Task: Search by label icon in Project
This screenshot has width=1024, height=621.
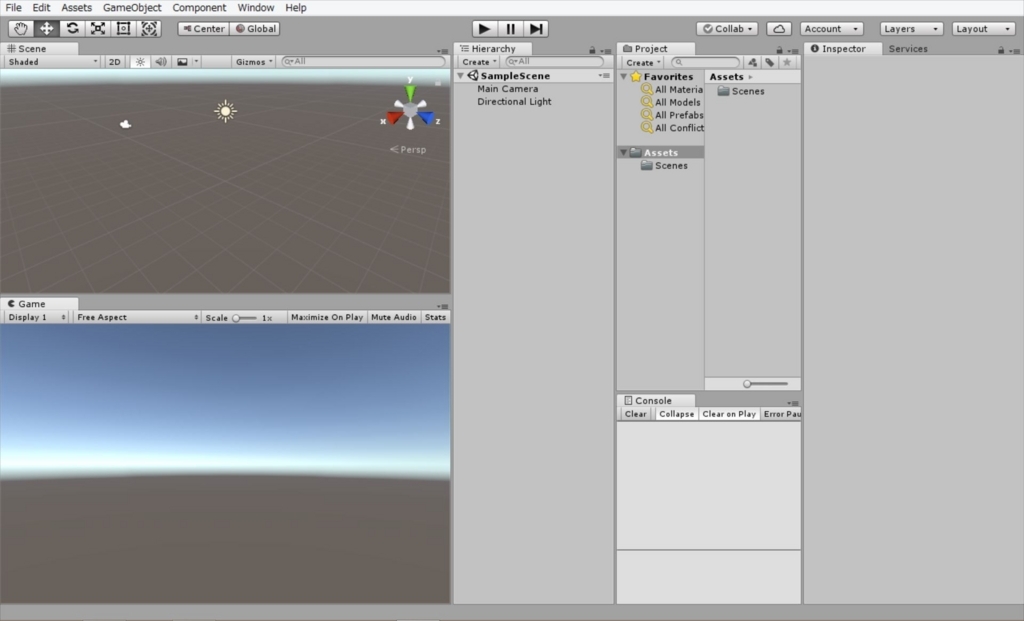Action: pos(770,63)
